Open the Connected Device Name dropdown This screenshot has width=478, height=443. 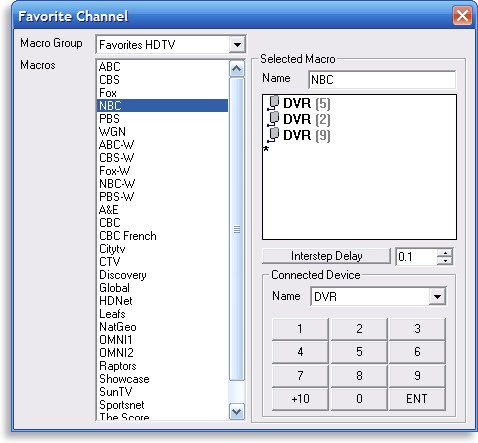tap(437, 296)
